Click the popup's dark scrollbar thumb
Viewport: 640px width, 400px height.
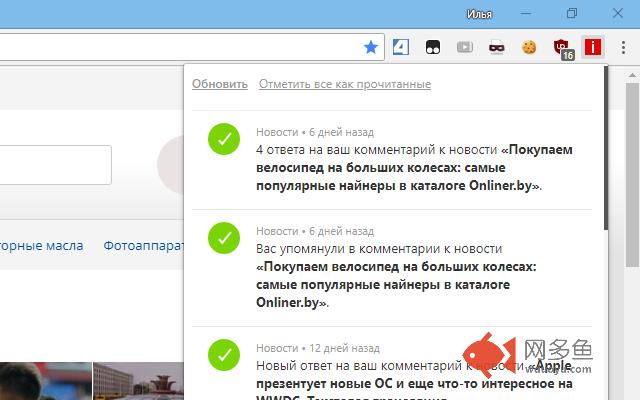(606, 148)
